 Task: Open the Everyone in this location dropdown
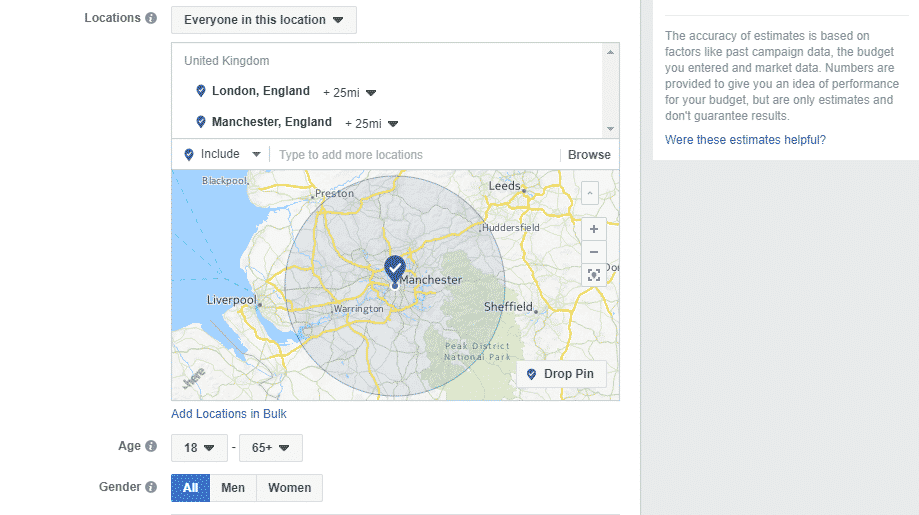coord(264,20)
